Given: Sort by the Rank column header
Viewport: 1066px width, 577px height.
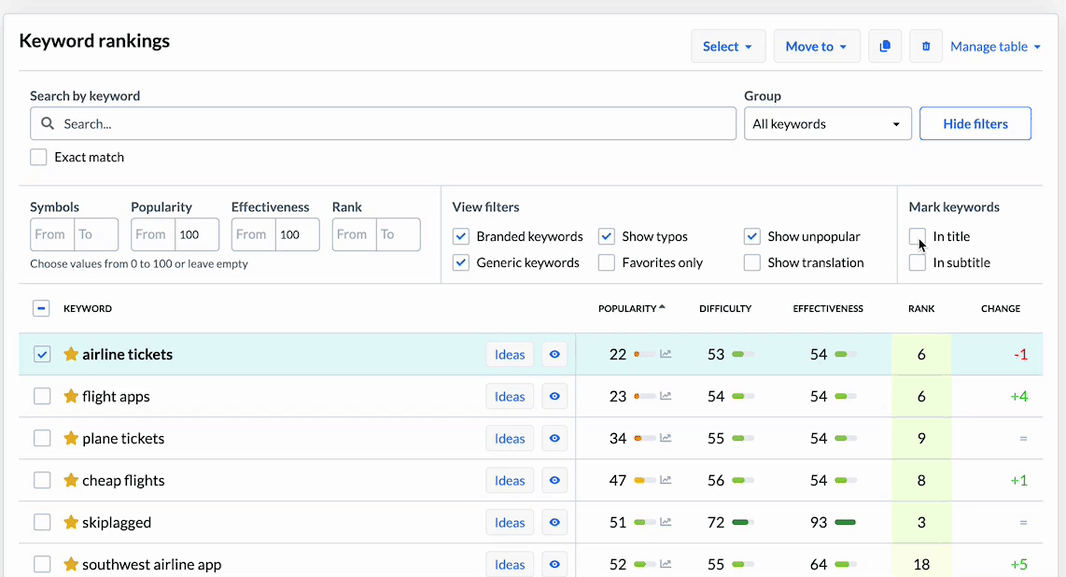Looking at the screenshot, I should coord(921,309).
